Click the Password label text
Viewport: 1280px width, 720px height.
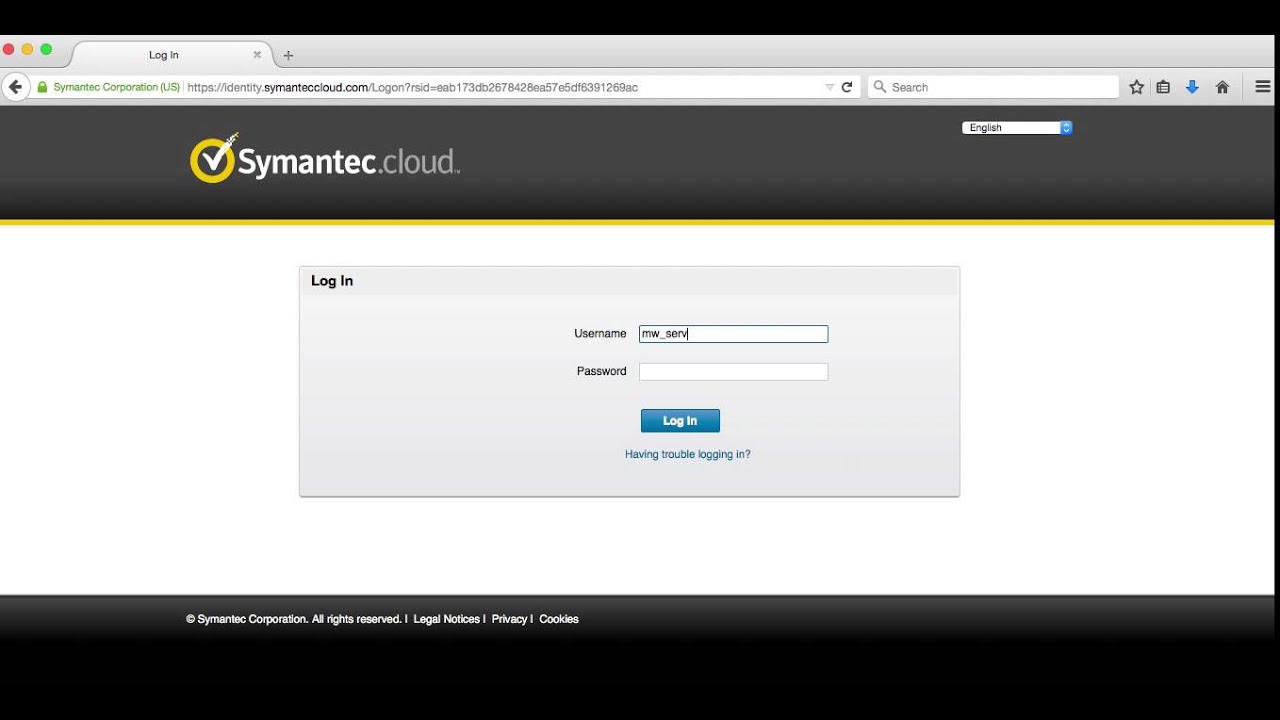pyautogui.click(x=601, y=371)
